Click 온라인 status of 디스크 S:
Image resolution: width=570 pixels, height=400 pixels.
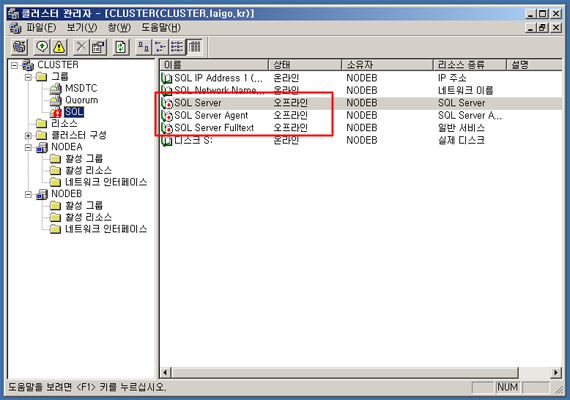(286, 140)
